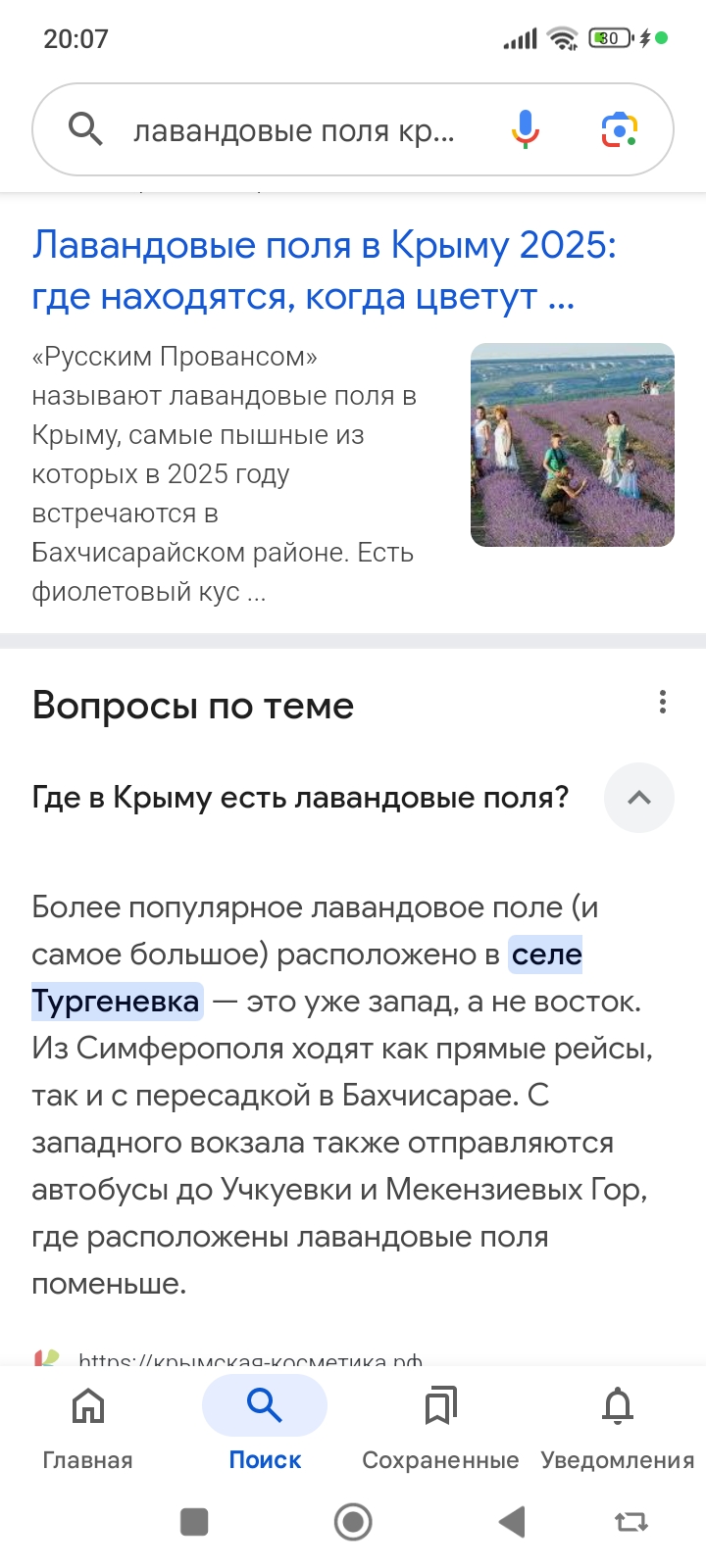Tap the highlighted село Тургеневка text
The height and width of the screenshot is (1568, 706).
118,1001
